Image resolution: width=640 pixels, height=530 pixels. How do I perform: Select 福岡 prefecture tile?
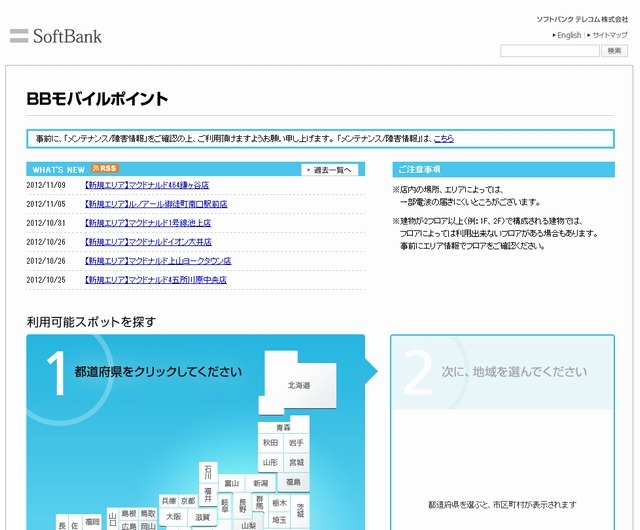[x=93, y=521]
